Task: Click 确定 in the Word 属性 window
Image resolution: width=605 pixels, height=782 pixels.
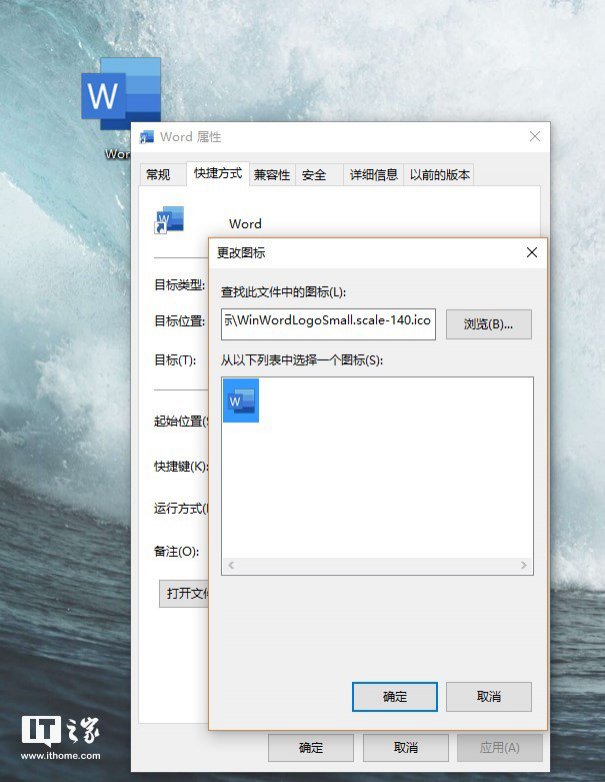Action: 311,748
